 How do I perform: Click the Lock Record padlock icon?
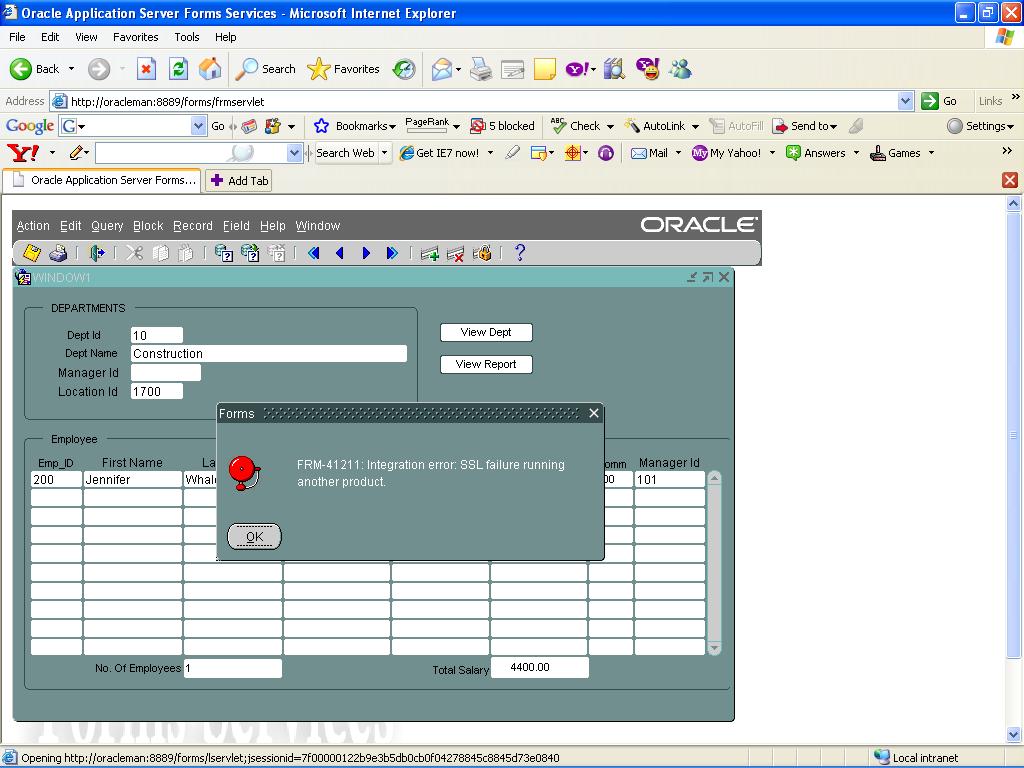point(482,254)
